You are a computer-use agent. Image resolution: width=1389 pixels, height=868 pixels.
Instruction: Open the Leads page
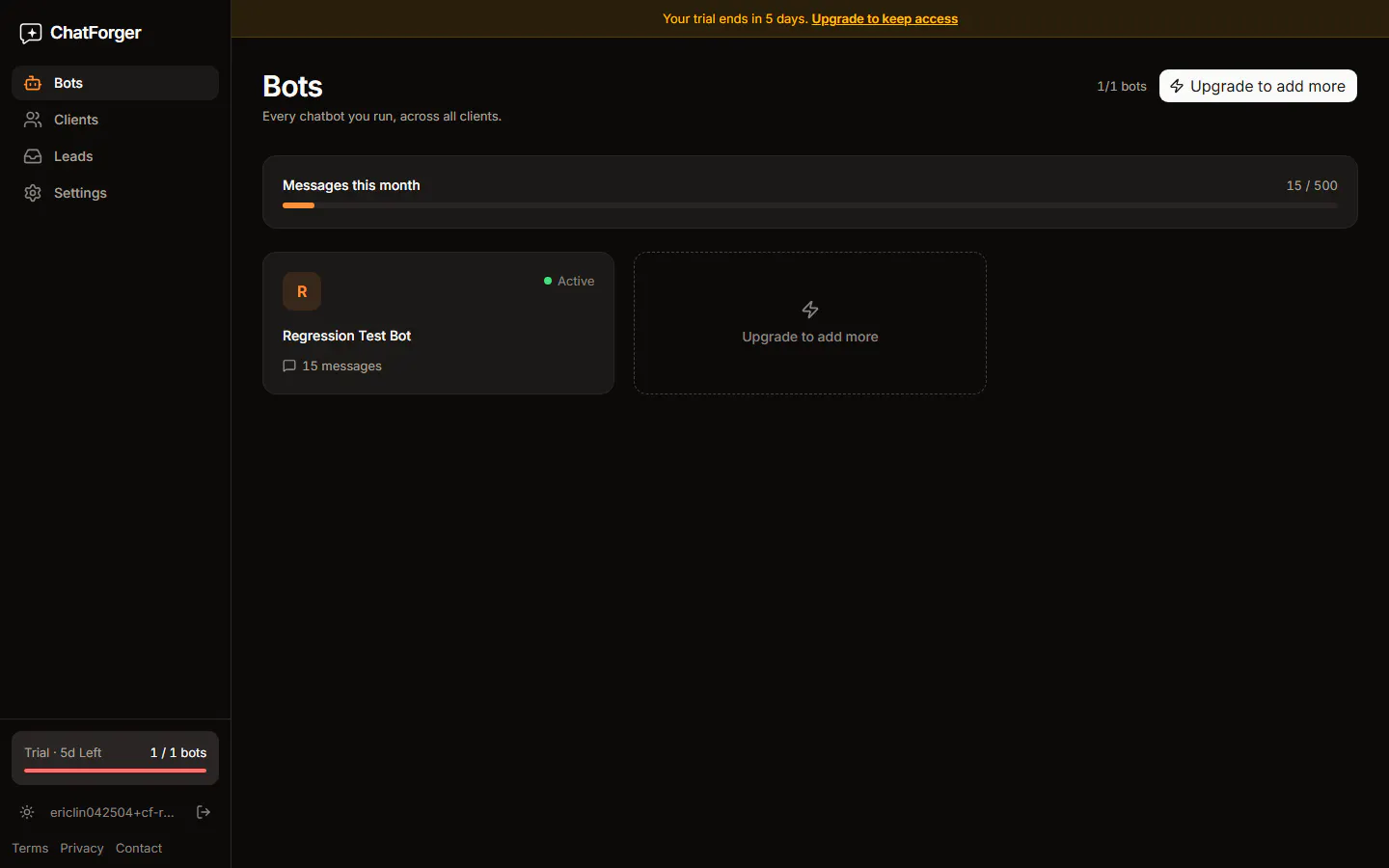click(115, 156)
